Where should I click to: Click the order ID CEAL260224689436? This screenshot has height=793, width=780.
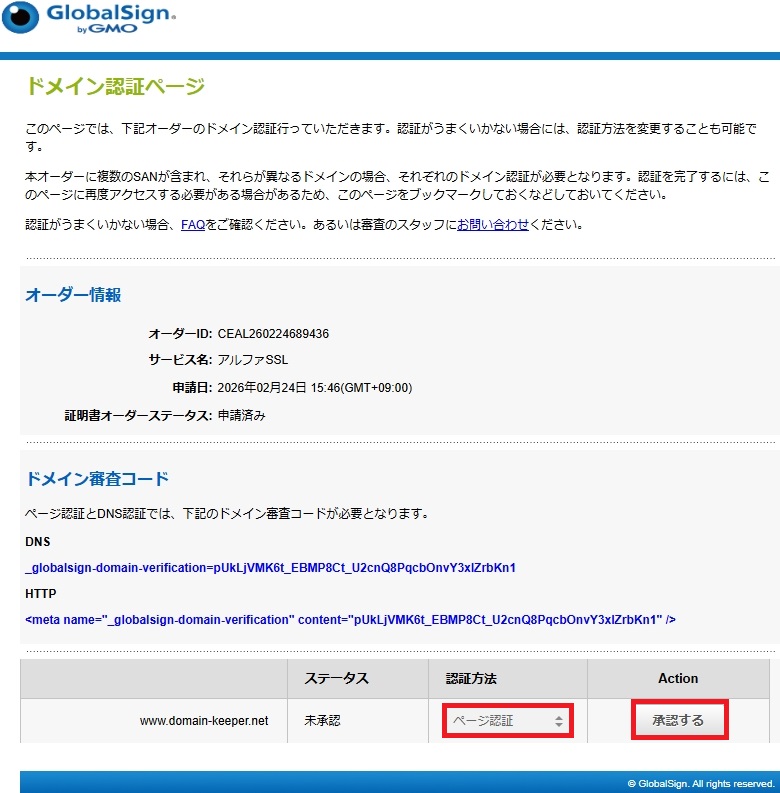pyautogui.click(x=273, y=334)
